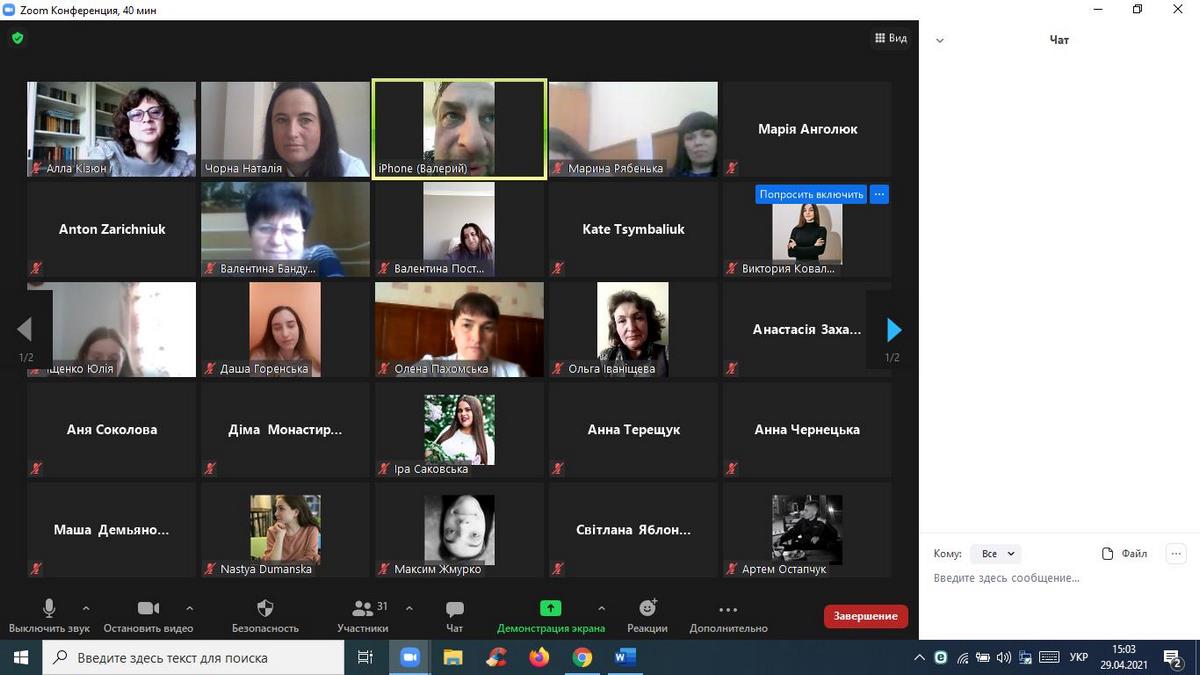Open the Additional options ellipsis
The image size is (1200, 675).
pyautogui.click(x=728, y=609)
